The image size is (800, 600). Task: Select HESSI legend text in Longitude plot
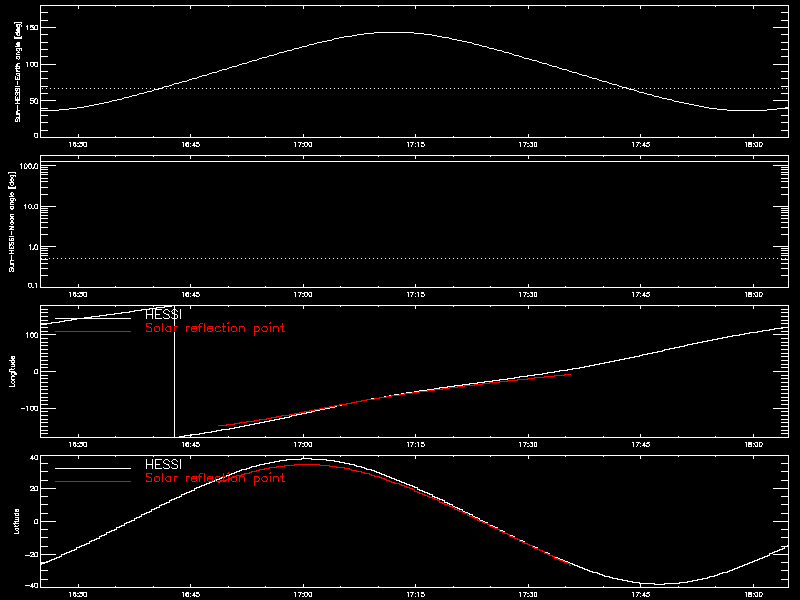coord(163,315)
